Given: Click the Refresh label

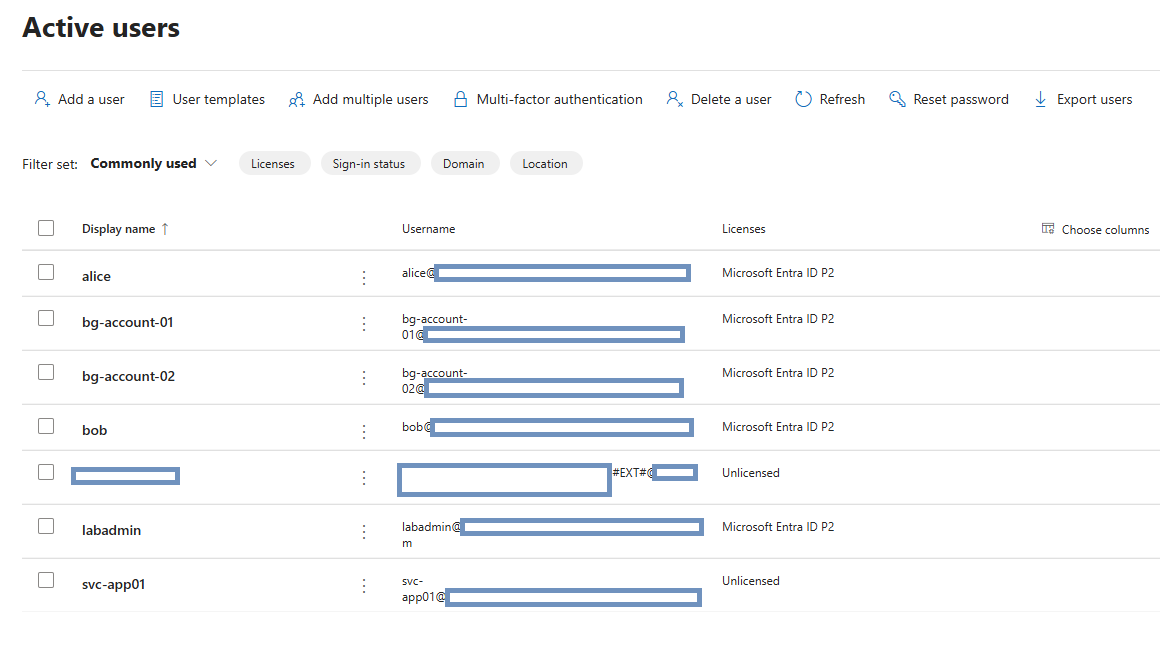Looking at the screenshot, I should pyautogui.click(x=842, y=99).
